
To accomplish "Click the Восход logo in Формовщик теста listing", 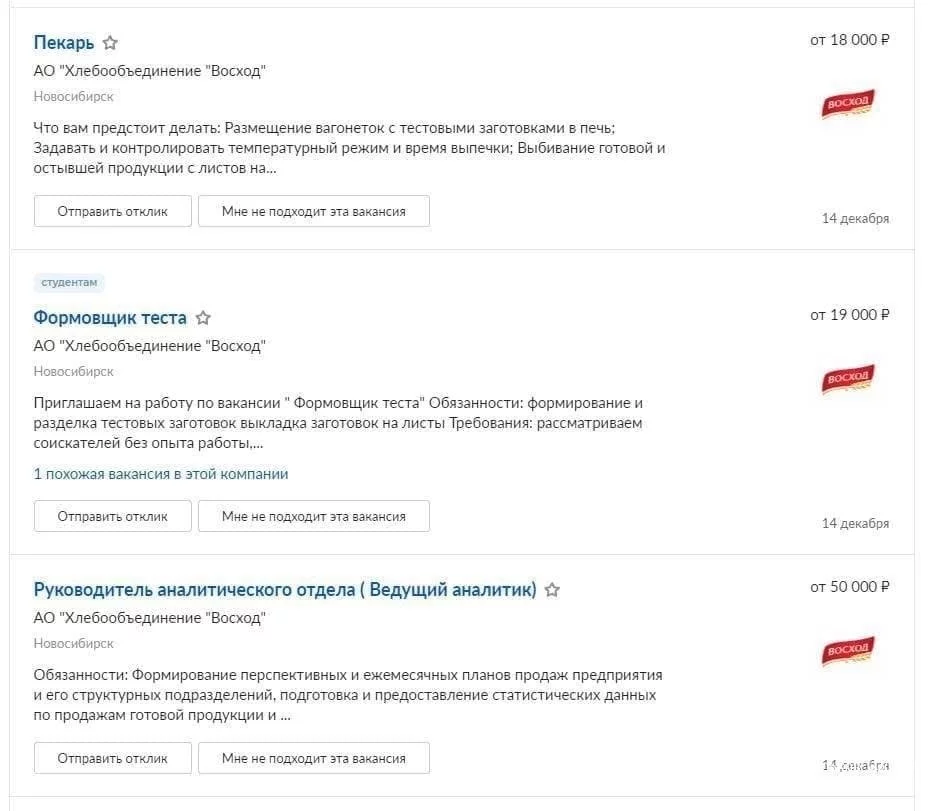I will (848, 379).
